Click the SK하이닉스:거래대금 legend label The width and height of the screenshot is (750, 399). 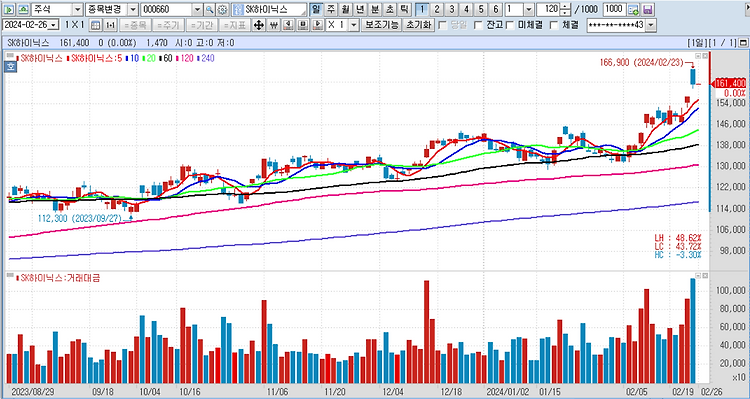(x=58, y=278)
